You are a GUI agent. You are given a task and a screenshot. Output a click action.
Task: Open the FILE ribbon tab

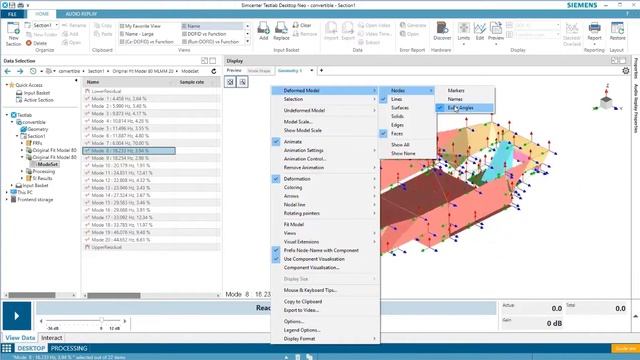(x=12, y=14)
